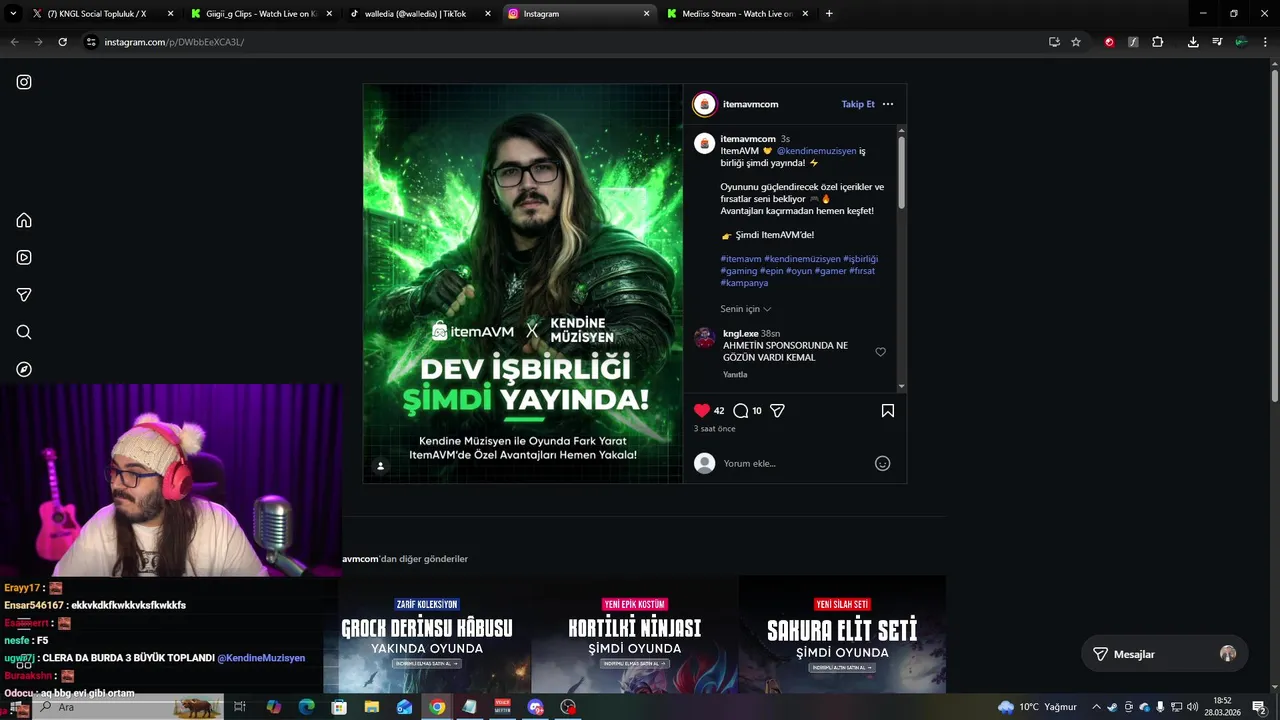Viewport: 1280px width, 720px height.
Task: Go to Instagram Home feed icon
Action: pyautogui.click(x=24, y=220)
